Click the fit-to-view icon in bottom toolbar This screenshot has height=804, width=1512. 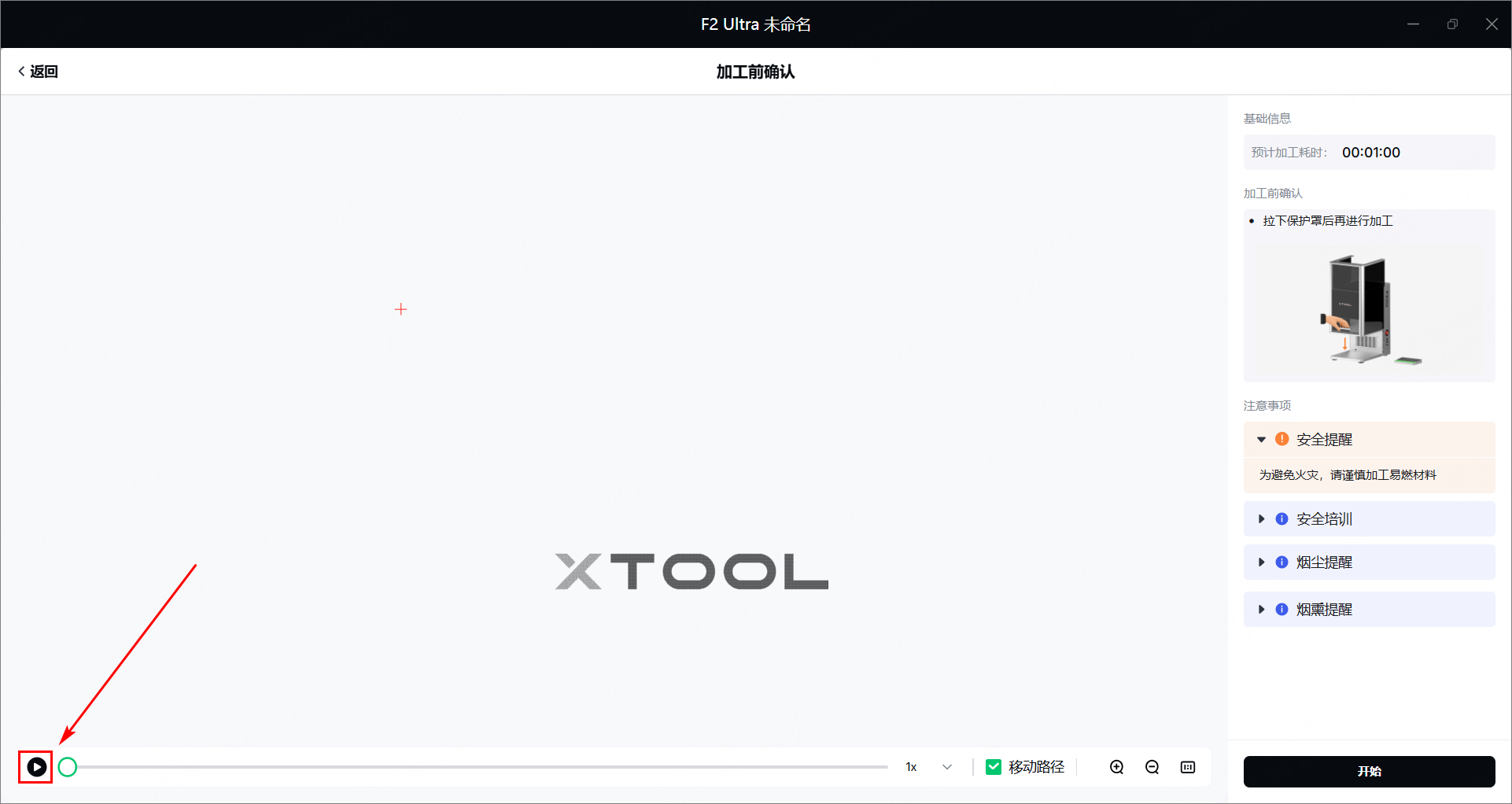[1187, 767]
